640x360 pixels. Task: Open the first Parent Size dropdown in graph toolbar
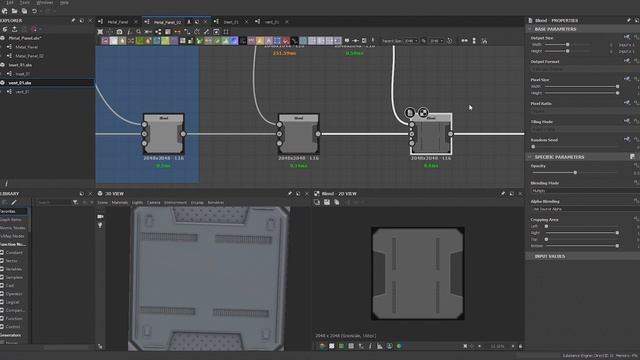pyautogui.click(x=411, y=41)
